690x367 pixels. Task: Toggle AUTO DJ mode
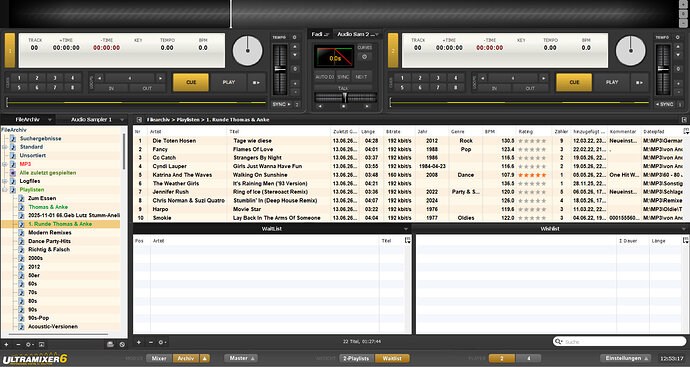324,77
